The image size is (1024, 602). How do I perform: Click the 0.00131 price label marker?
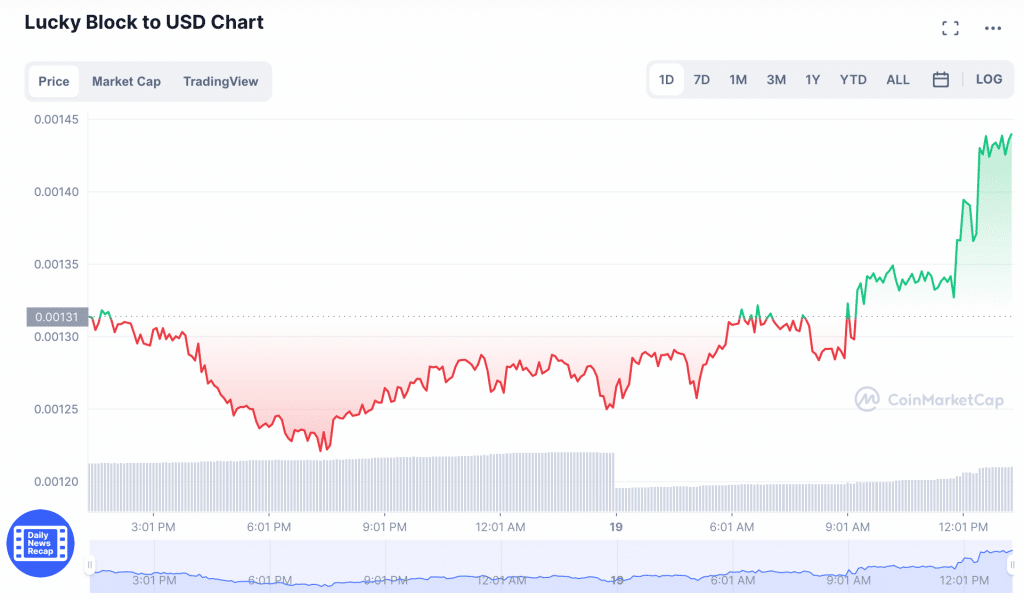point(57,317)
